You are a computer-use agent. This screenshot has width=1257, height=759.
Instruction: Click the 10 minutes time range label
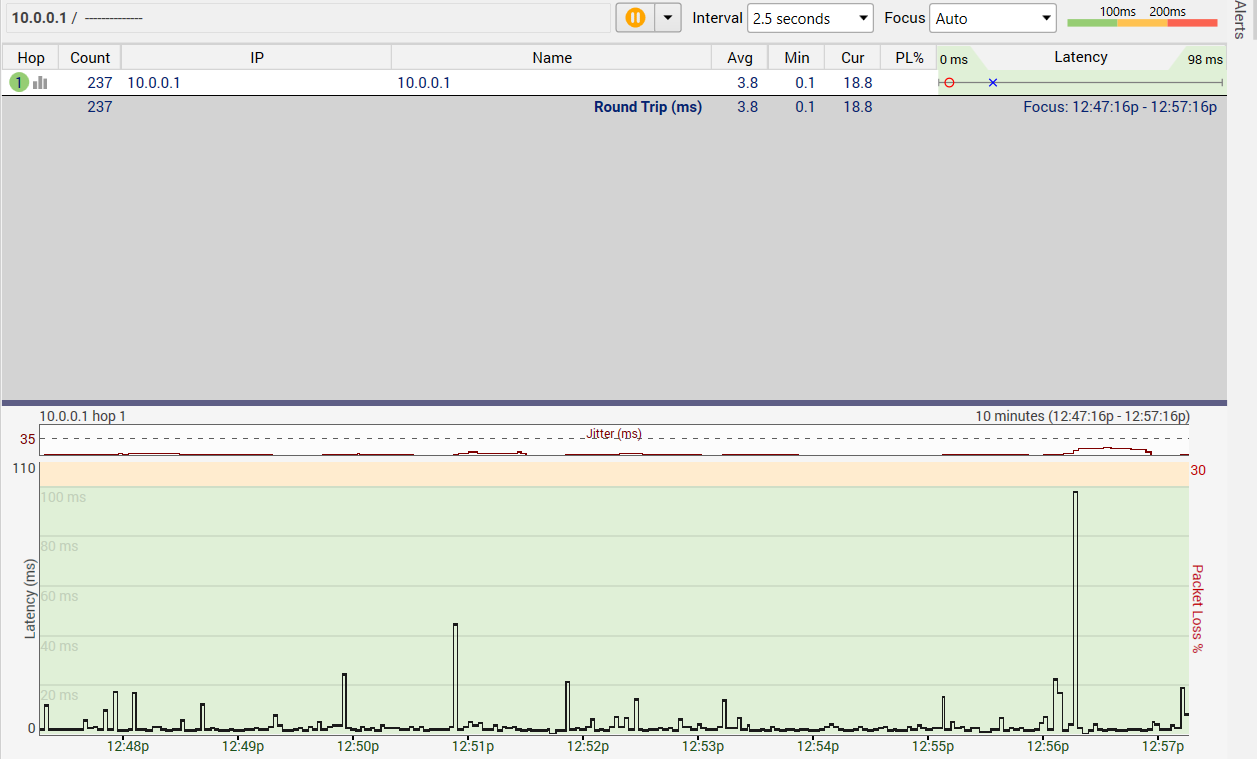click(1083, 416)
